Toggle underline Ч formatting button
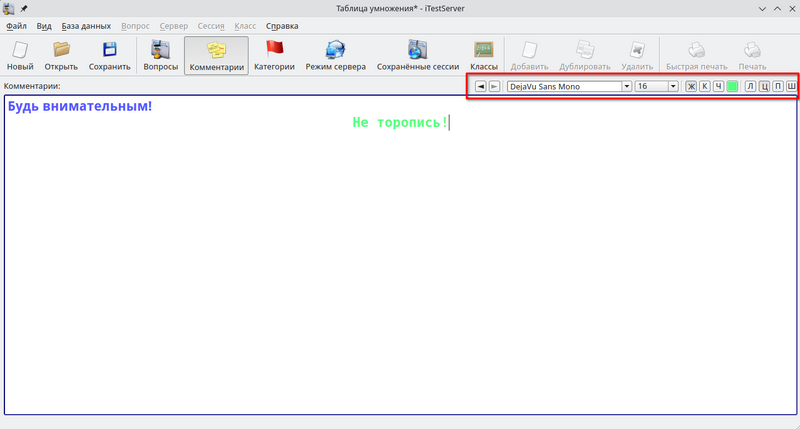 click(x=719, y=87)
